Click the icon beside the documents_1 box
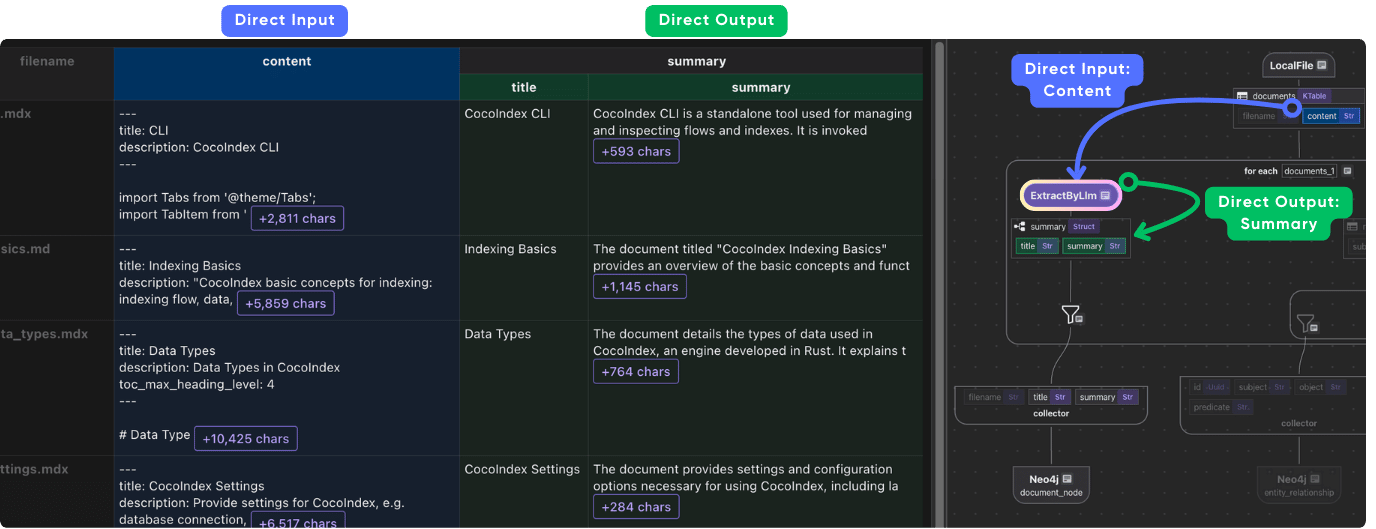The image size is (1376, 529). 1347,171
